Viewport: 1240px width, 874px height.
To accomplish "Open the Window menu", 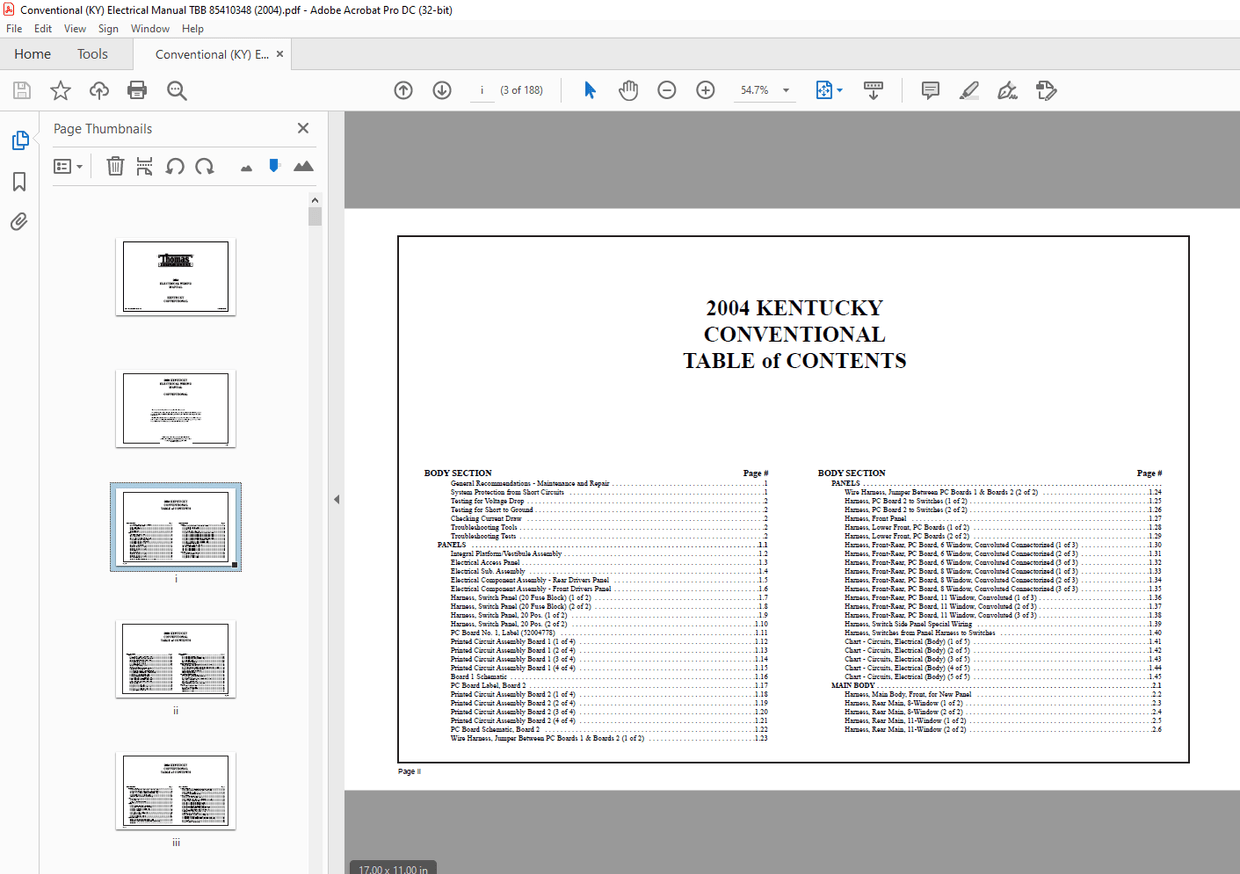I will click(x=150, y=28).
